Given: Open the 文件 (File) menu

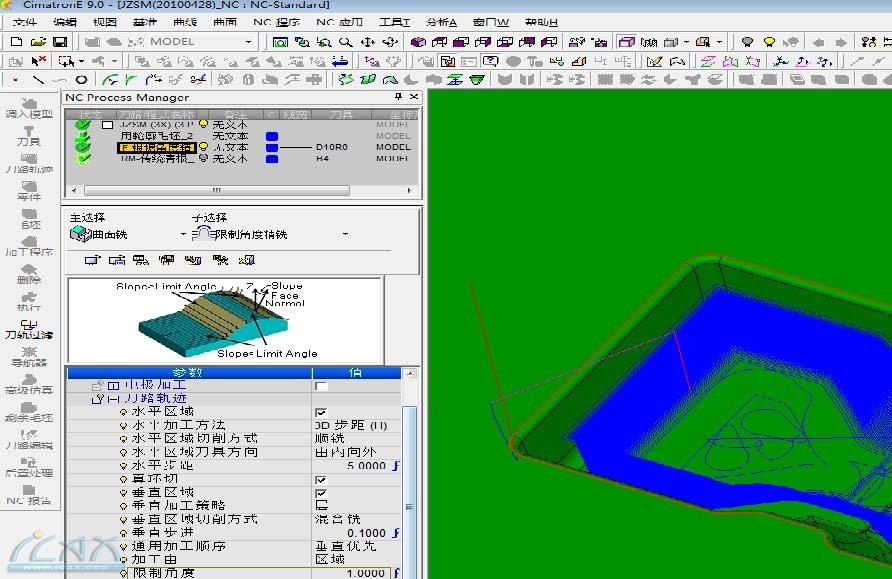Looking at the screenshot, I should coord(25,22).
